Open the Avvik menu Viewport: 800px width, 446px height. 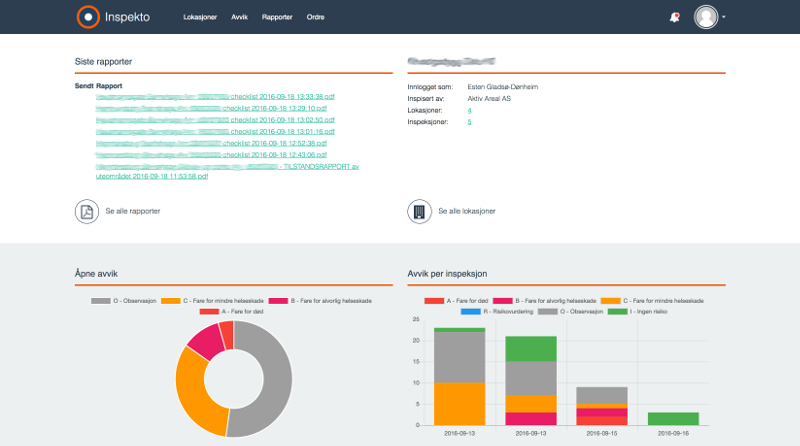click(239, 17)
